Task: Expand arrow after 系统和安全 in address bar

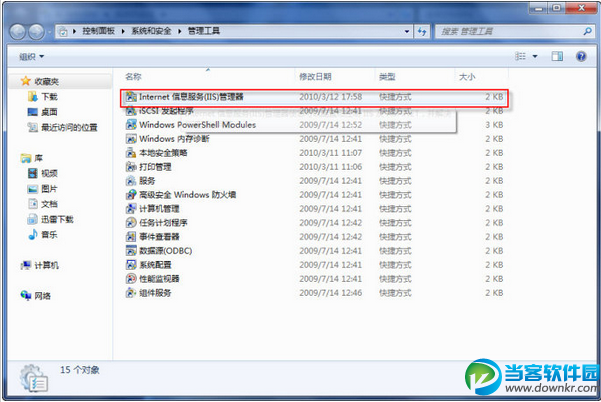Action: tap(179, 31)
